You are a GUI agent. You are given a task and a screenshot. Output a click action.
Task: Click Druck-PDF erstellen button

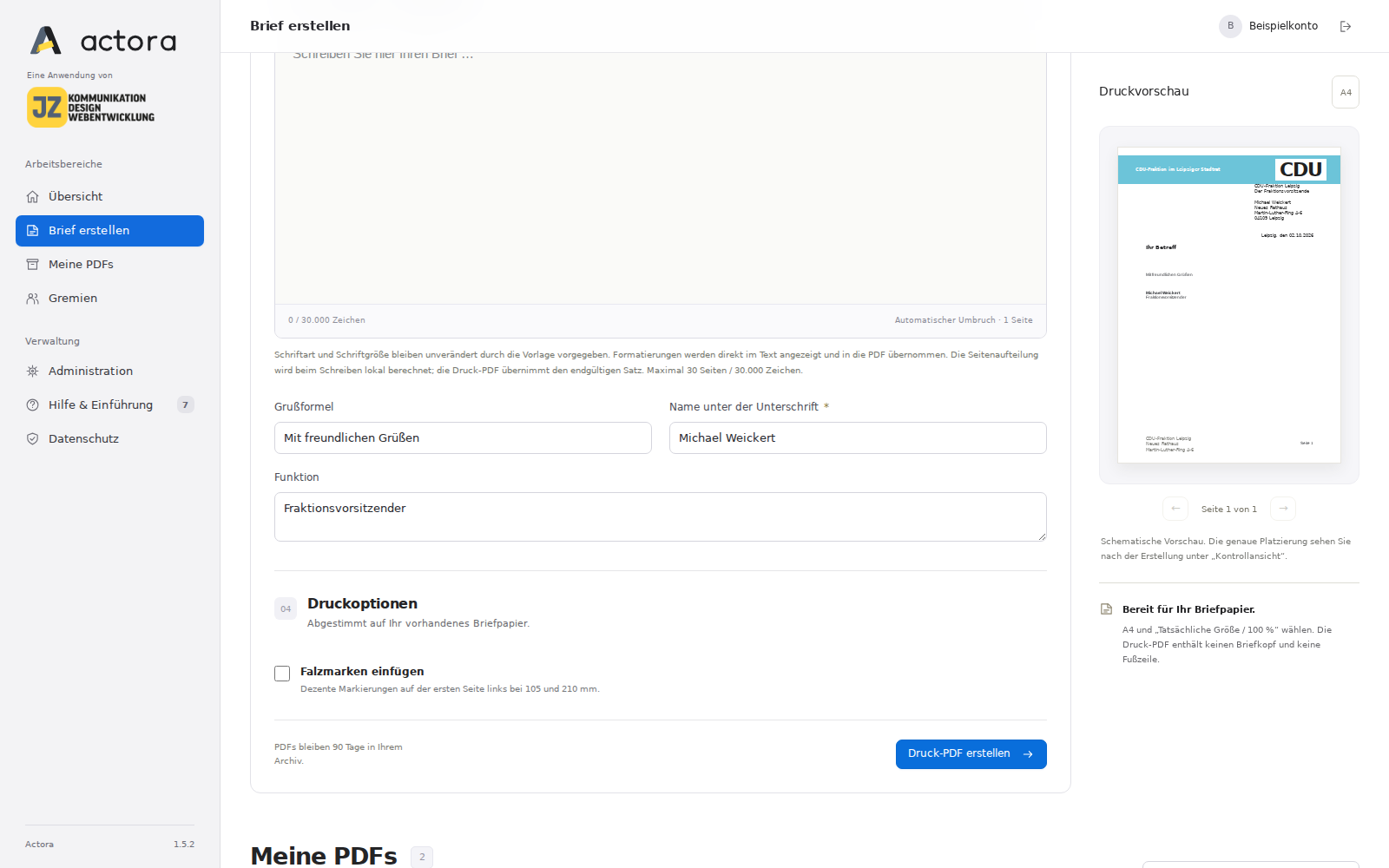tap(971, 754)
